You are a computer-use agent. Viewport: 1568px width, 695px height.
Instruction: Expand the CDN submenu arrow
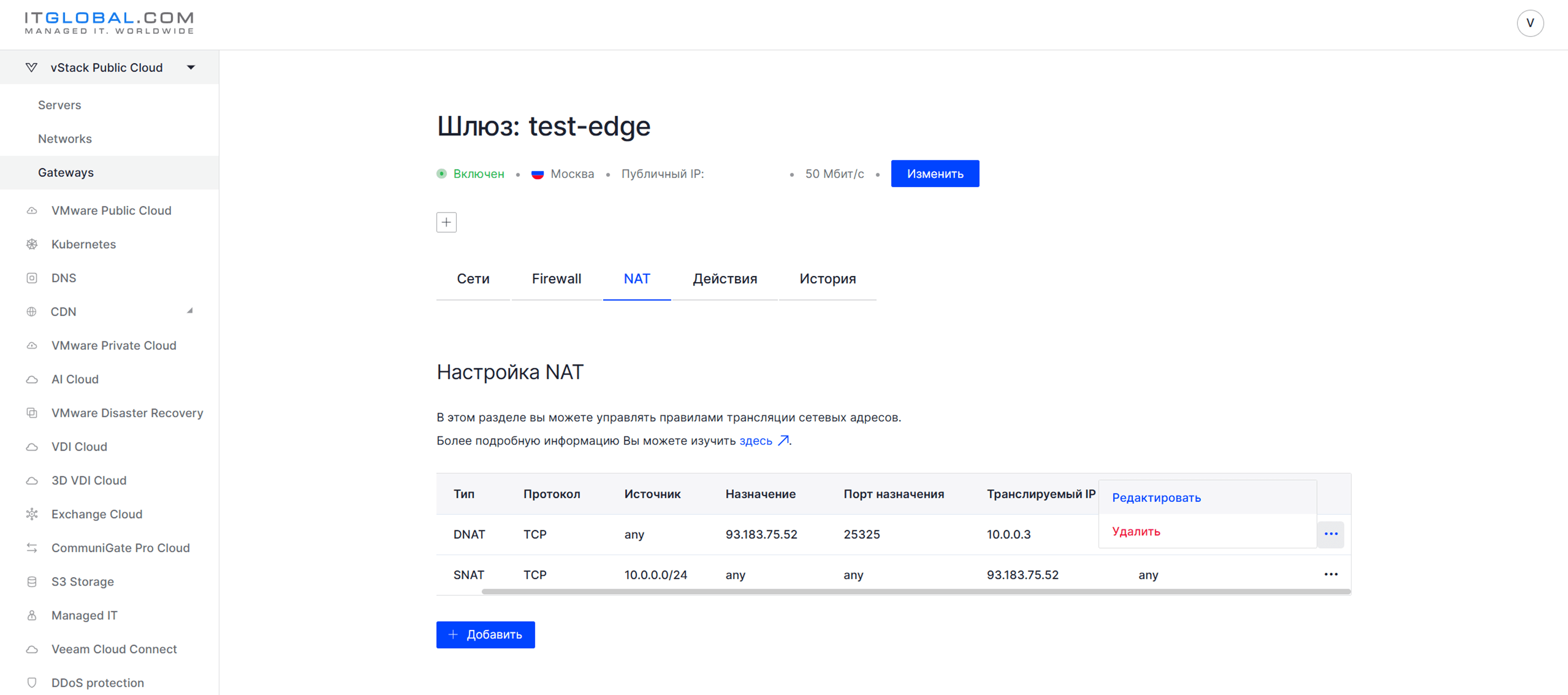(190, 311)
